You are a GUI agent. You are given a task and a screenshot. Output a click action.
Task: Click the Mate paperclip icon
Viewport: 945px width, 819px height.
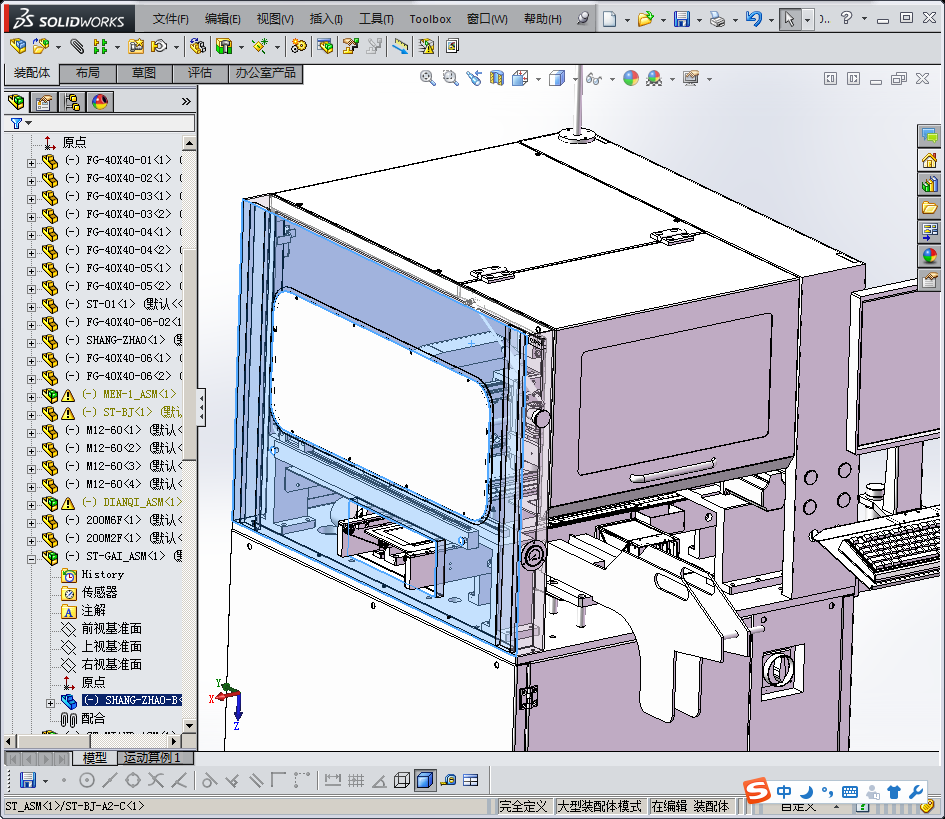coord(77,46)
